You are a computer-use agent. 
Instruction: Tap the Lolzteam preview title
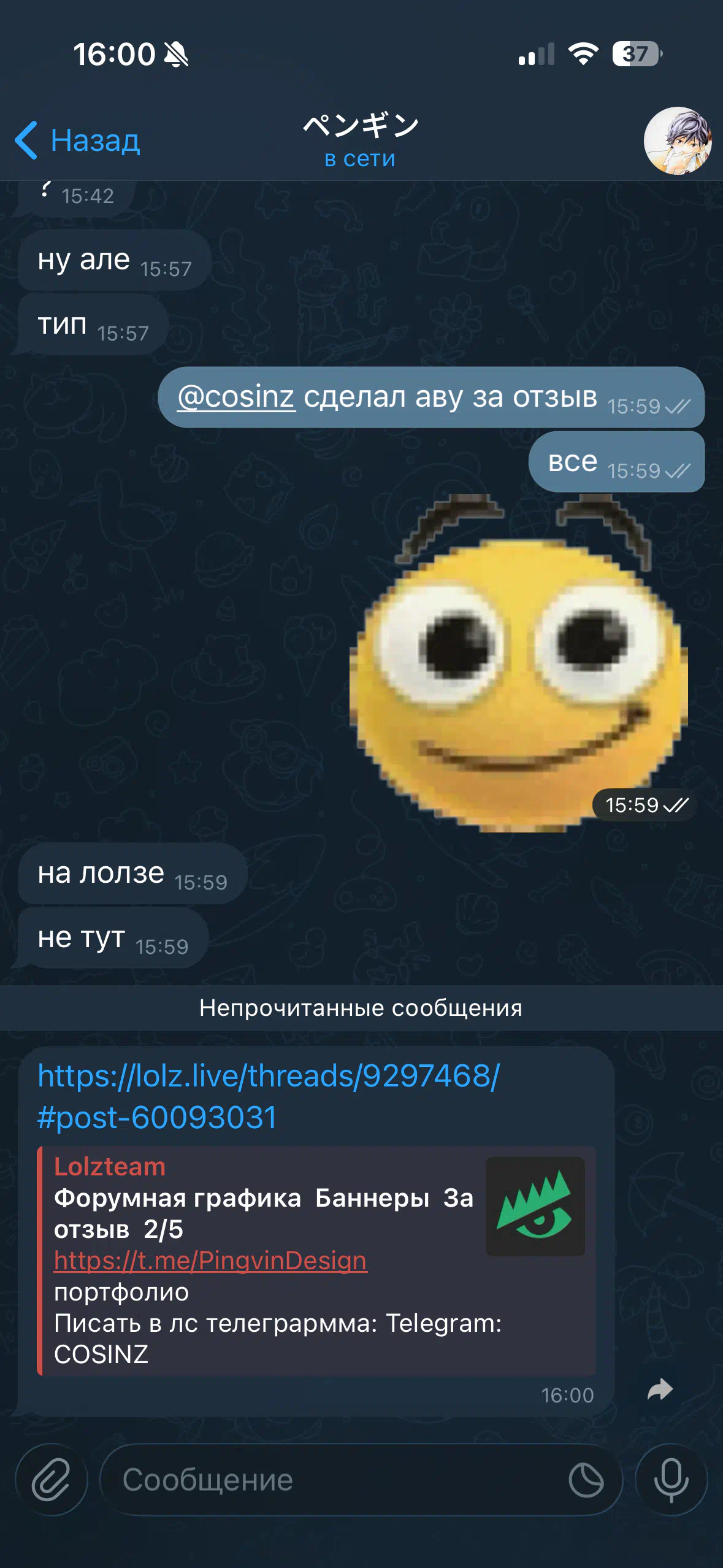pos(110,1167)
